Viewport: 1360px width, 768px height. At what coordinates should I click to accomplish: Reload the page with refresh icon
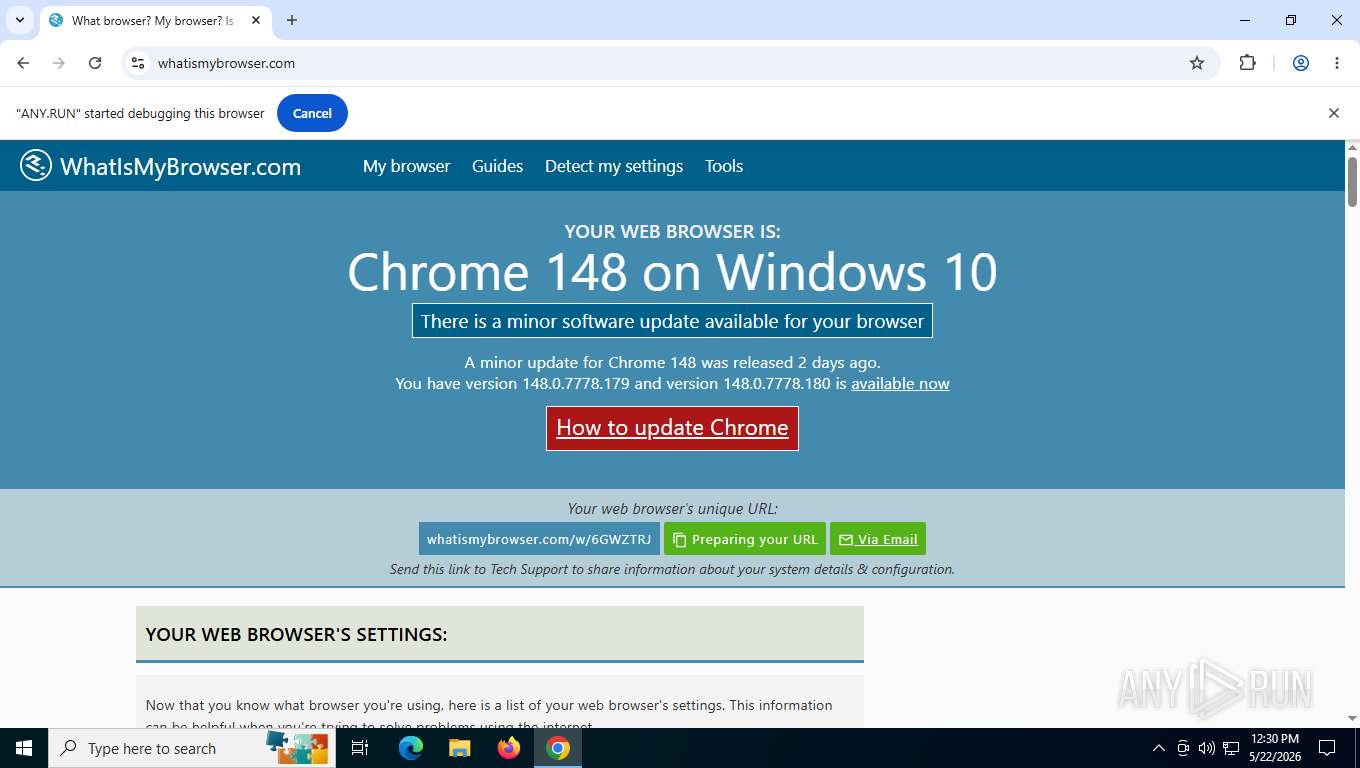click(95, 63)
